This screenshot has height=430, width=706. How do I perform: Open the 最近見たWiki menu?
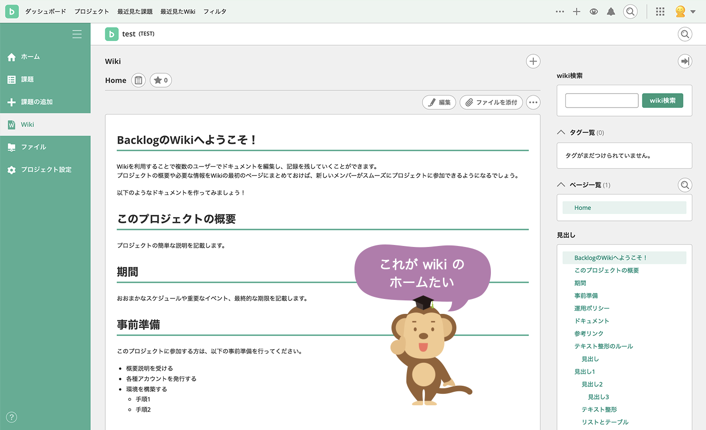[x=178, y=11]
